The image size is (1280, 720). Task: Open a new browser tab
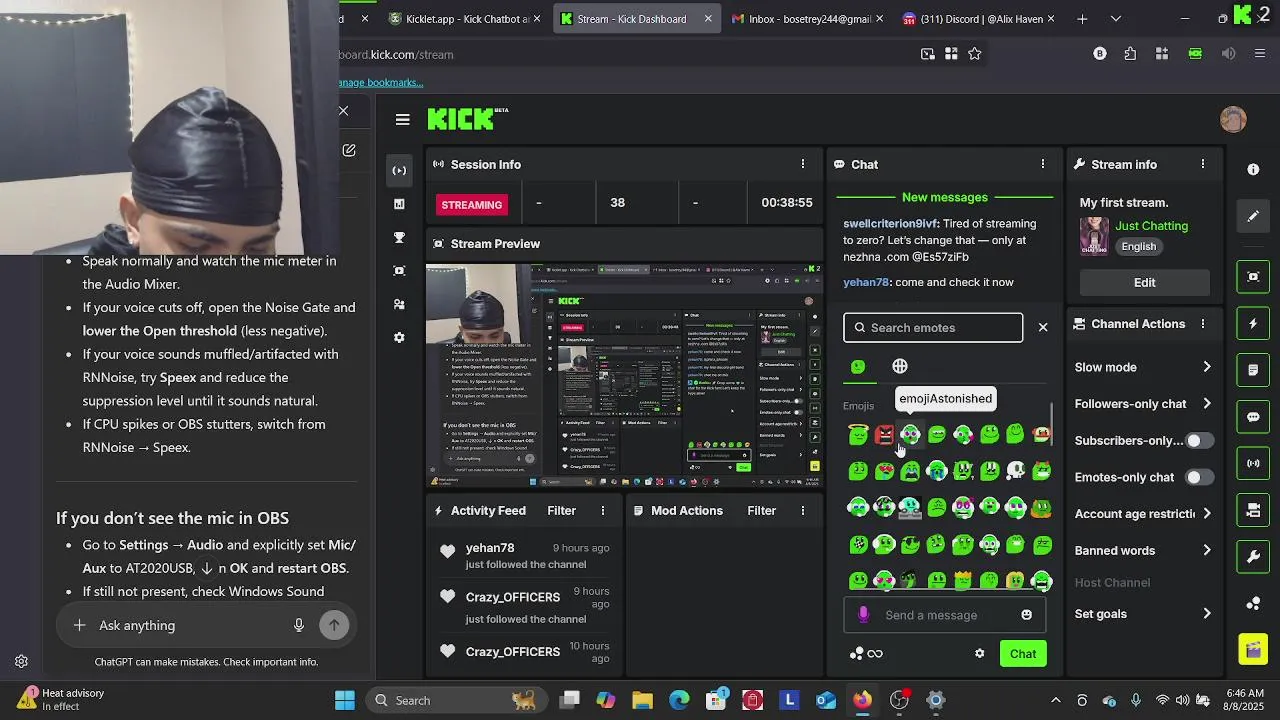pyautogui.click(x=1082, y=19)
